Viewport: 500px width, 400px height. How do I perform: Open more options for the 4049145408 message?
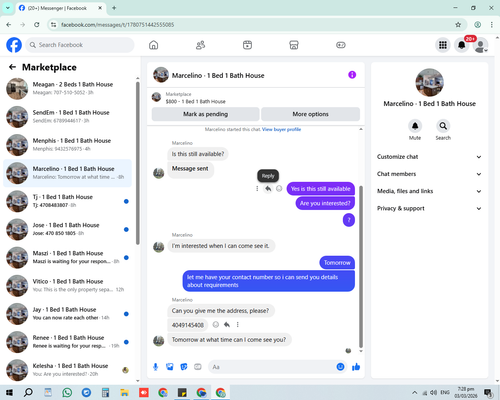(238, 324)
